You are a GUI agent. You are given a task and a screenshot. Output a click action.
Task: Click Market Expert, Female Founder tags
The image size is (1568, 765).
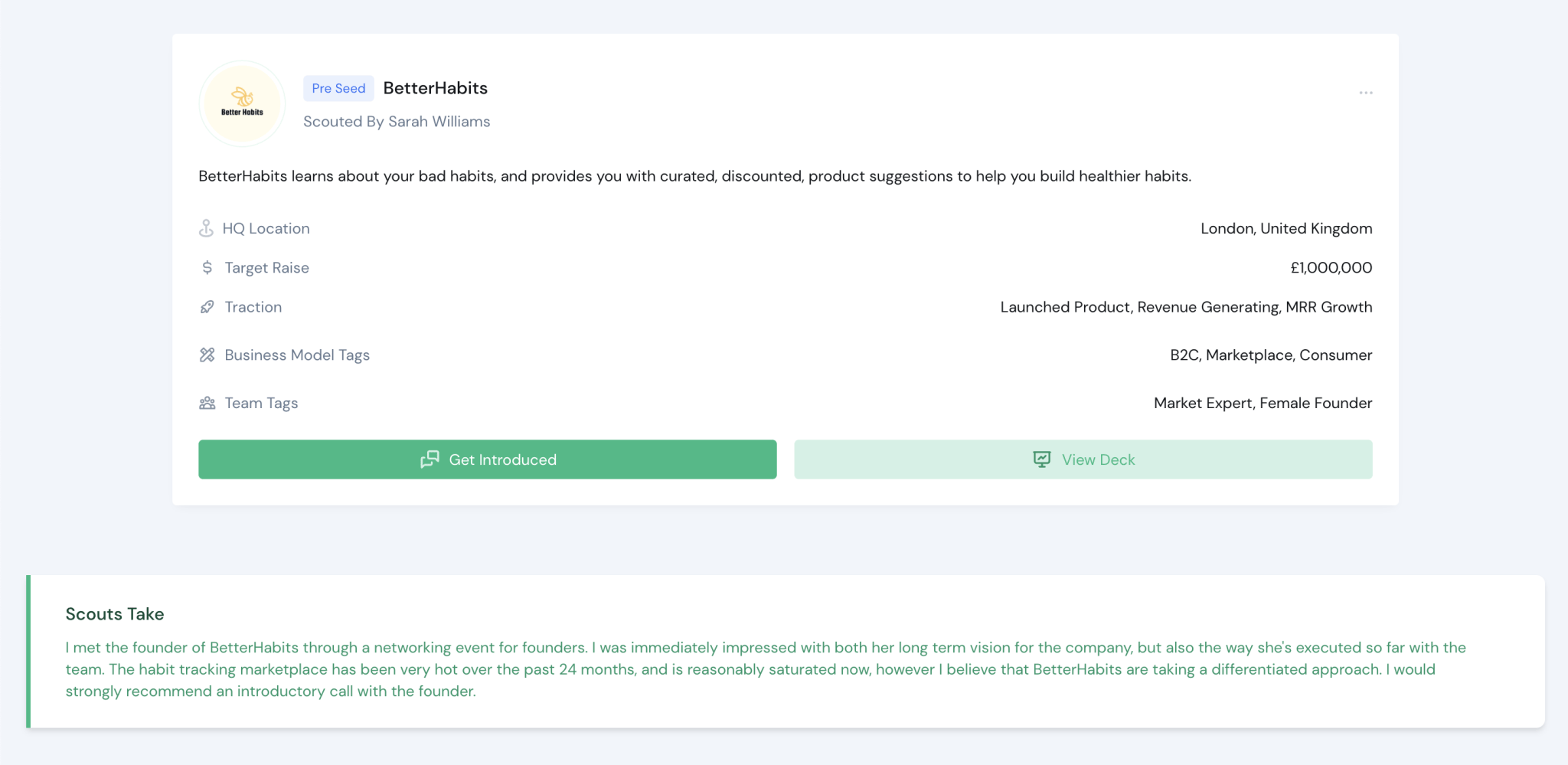coord(1263,403)
